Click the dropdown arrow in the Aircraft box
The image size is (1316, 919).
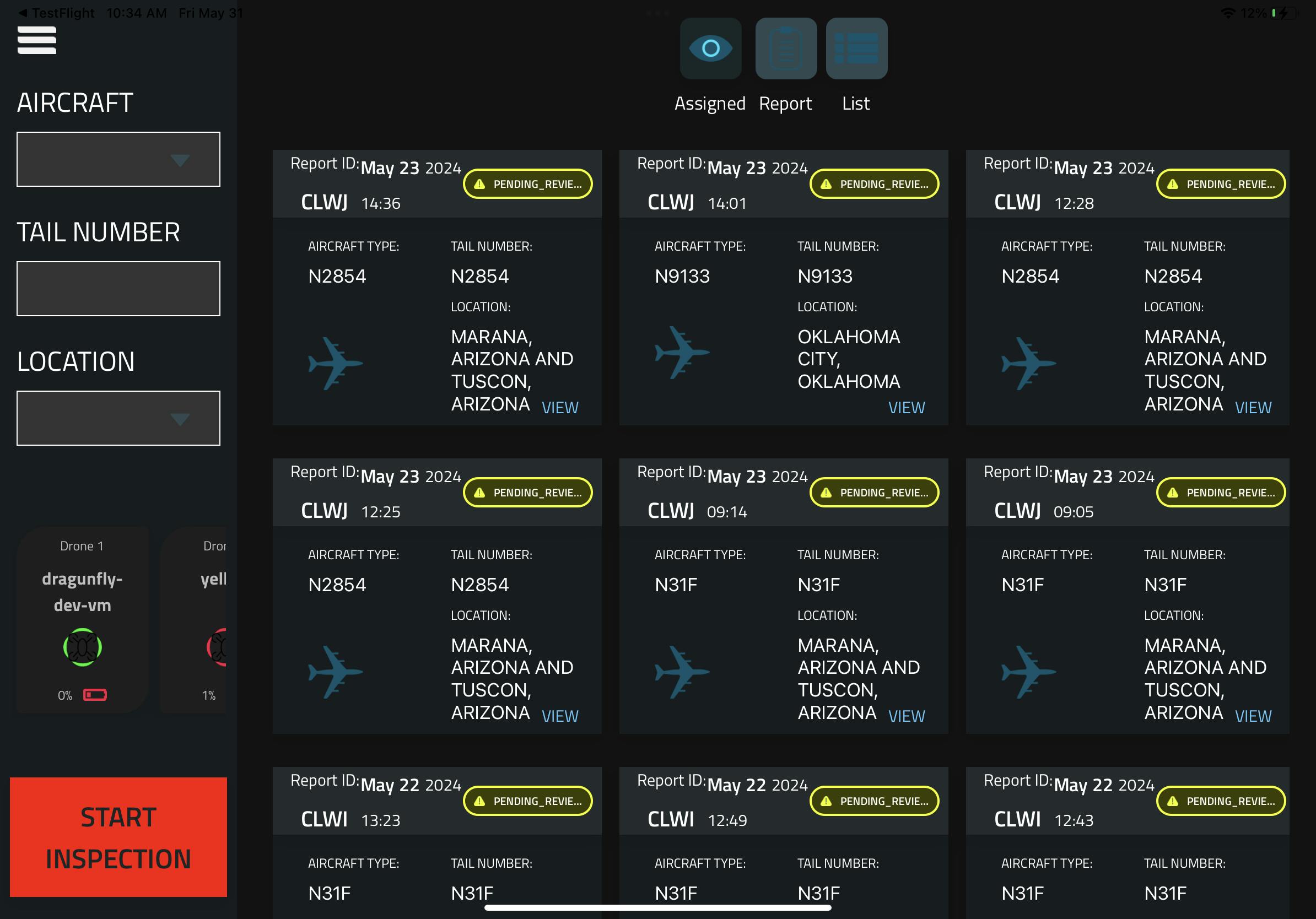[x=180, y=160]
